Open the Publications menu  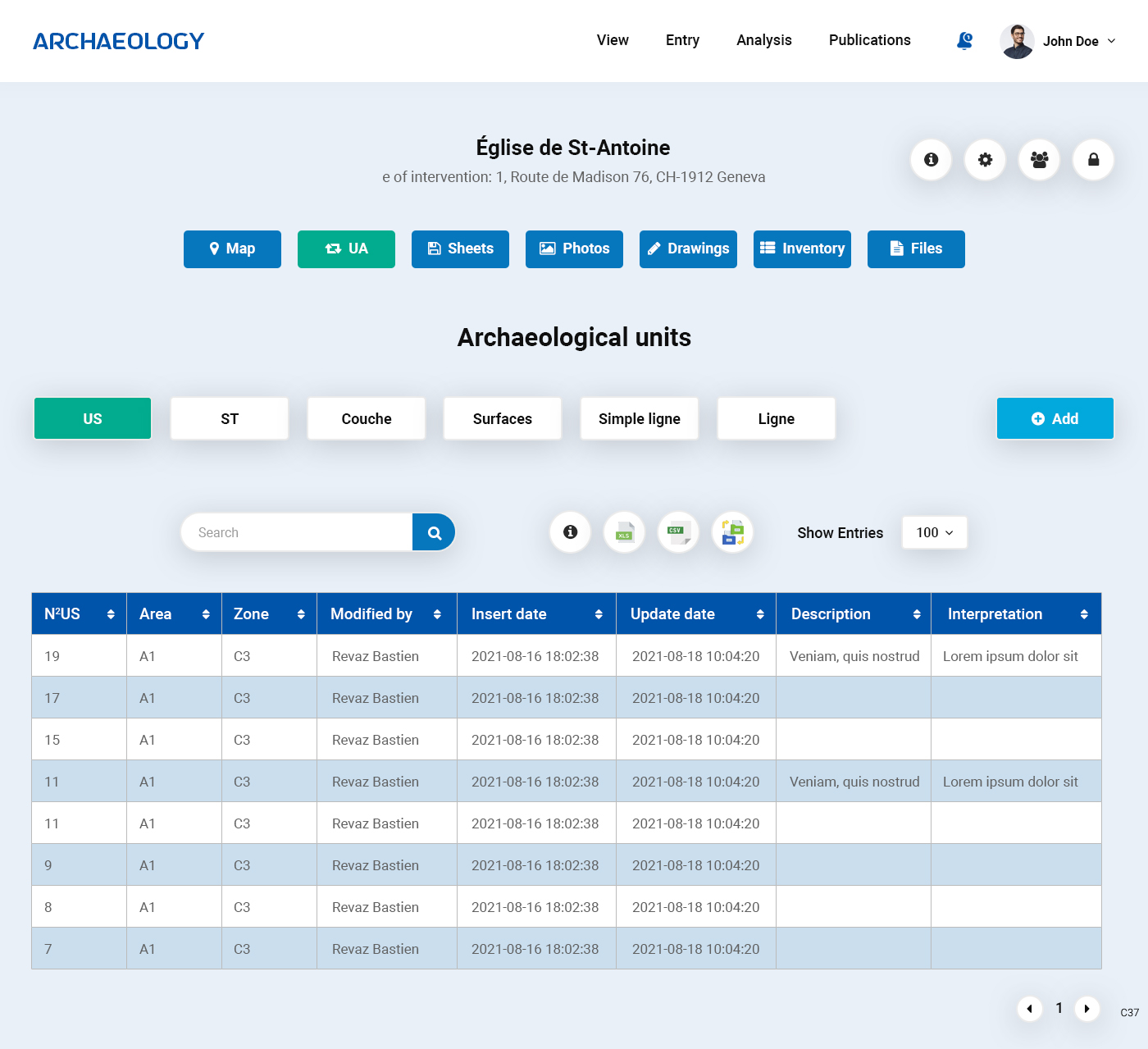pyautogui.click(x=869, y=40)
